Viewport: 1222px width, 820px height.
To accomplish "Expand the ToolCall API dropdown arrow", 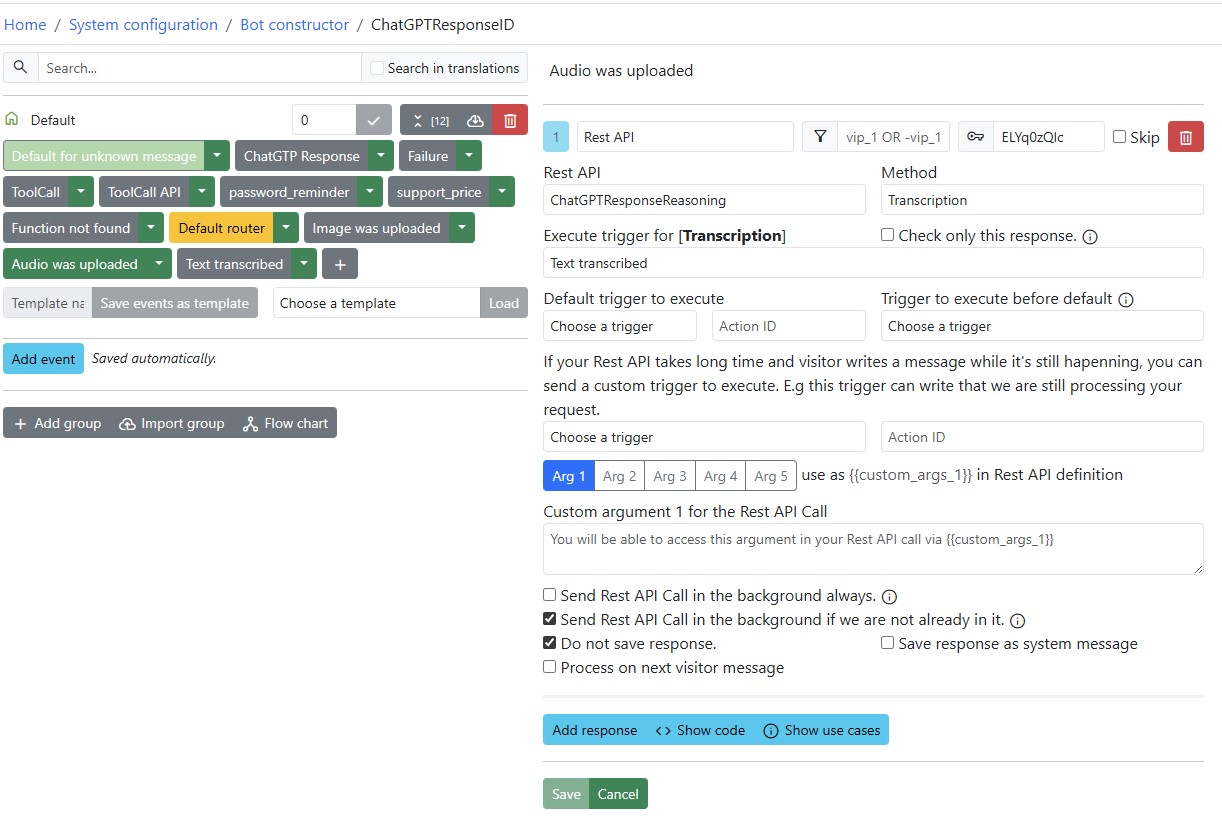I will 202,192.
